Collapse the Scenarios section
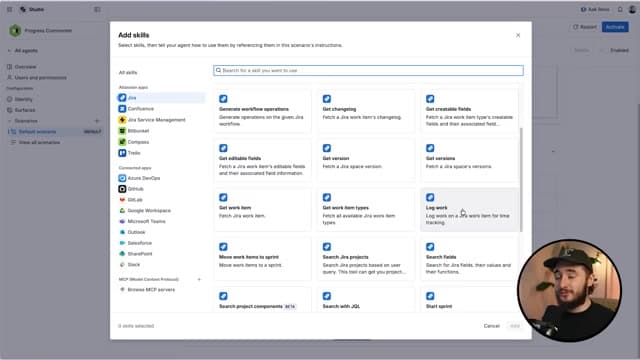This screenshot has width=640, height=360. 10,121
